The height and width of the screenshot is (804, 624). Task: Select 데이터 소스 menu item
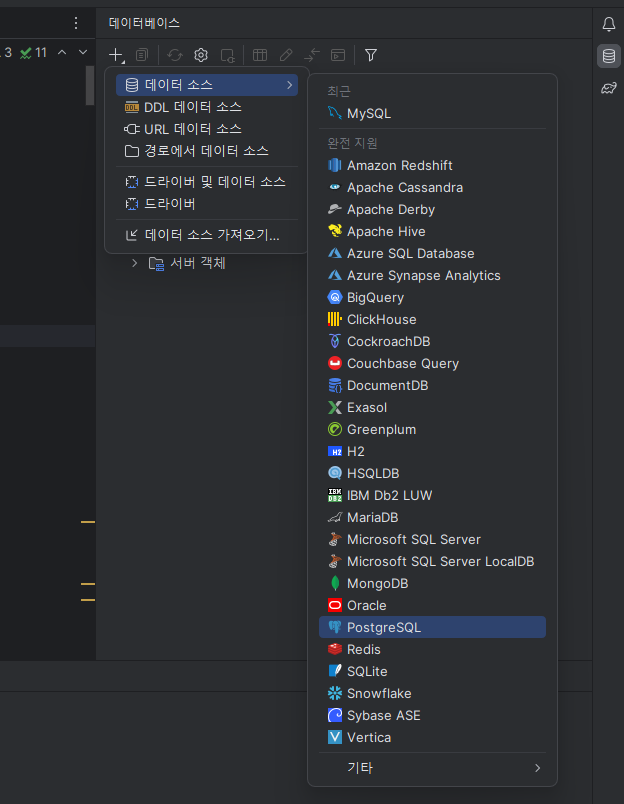pos(207,85)
